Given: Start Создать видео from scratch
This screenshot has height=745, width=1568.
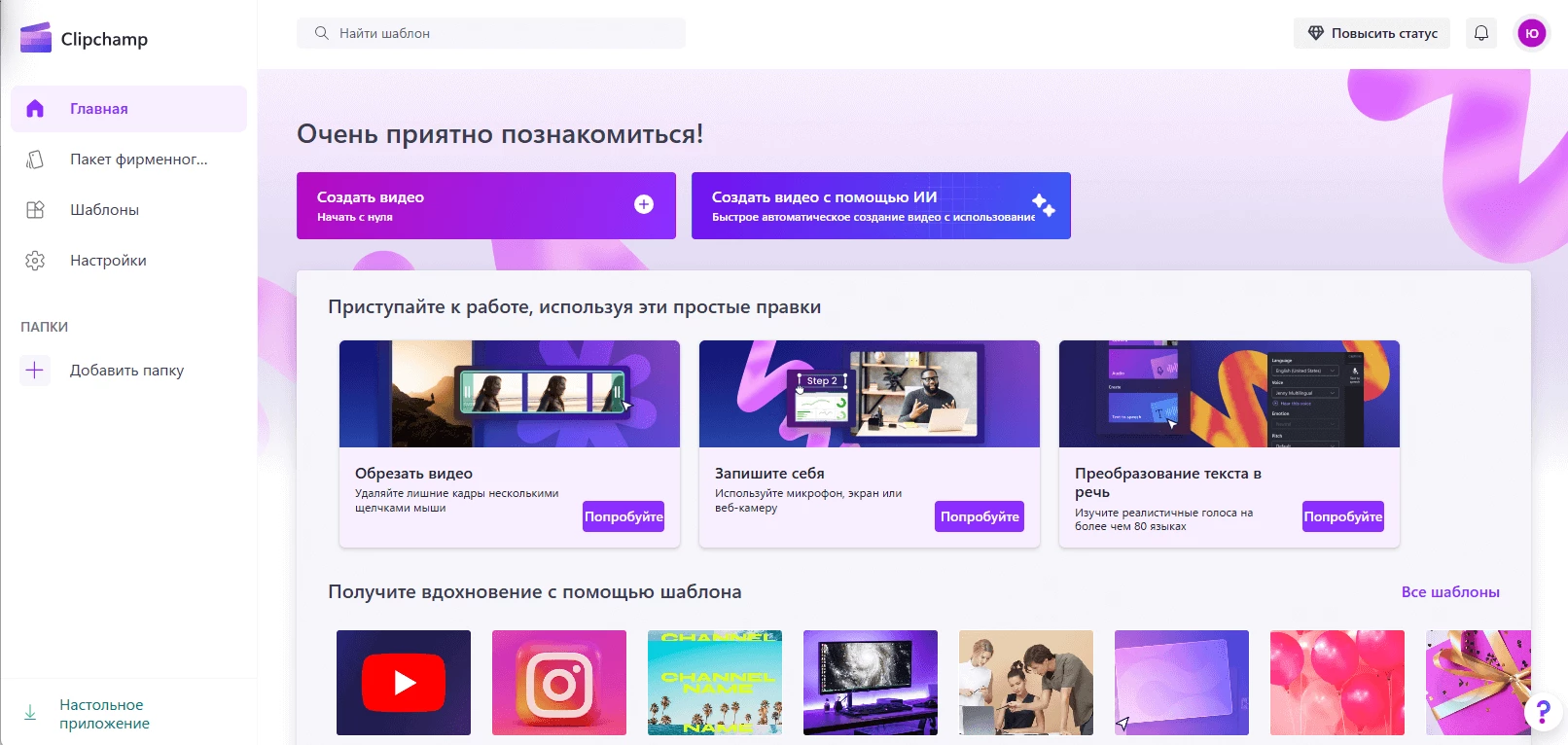Looking at the screenshot, I should (486, 205).
